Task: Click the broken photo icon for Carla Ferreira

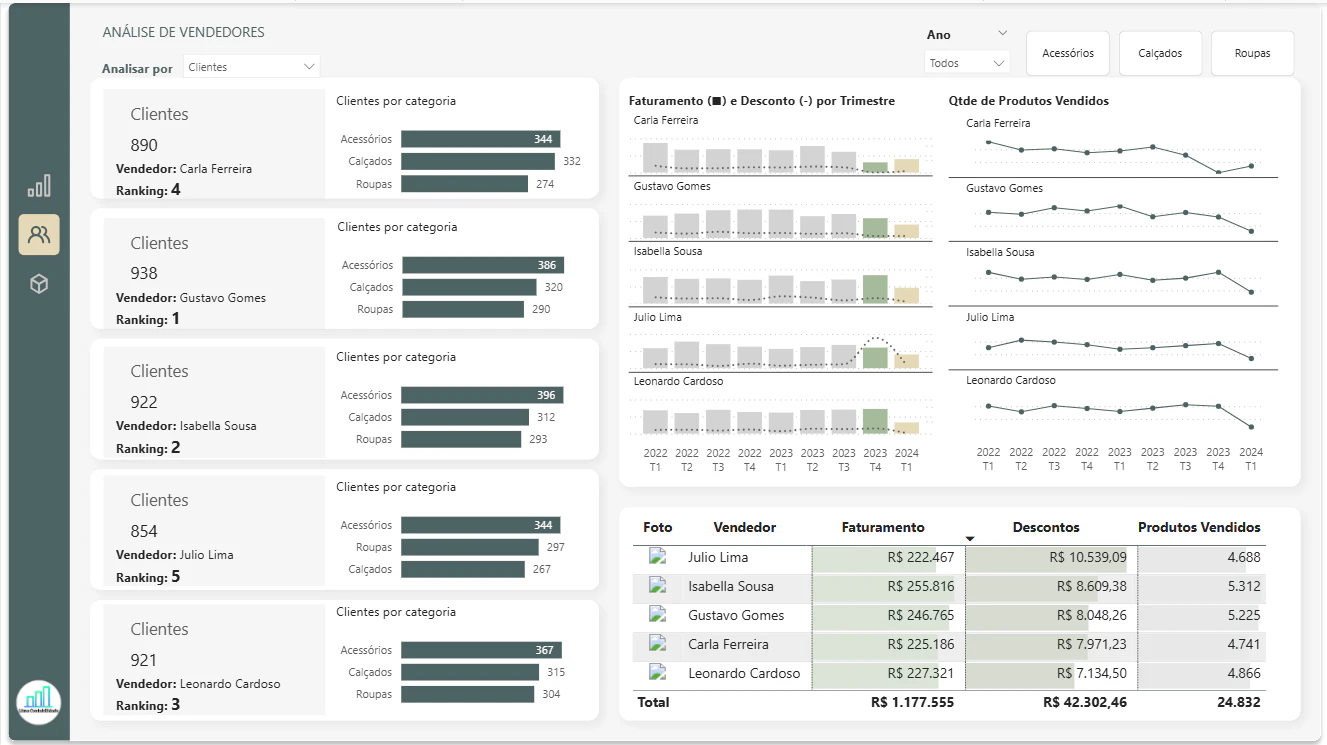Action: (658, 644)
